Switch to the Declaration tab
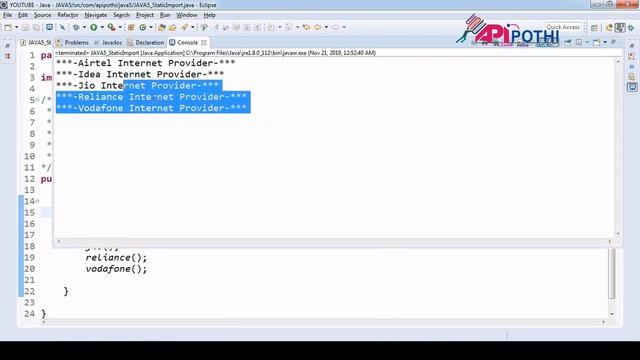 tap(145, 42)
